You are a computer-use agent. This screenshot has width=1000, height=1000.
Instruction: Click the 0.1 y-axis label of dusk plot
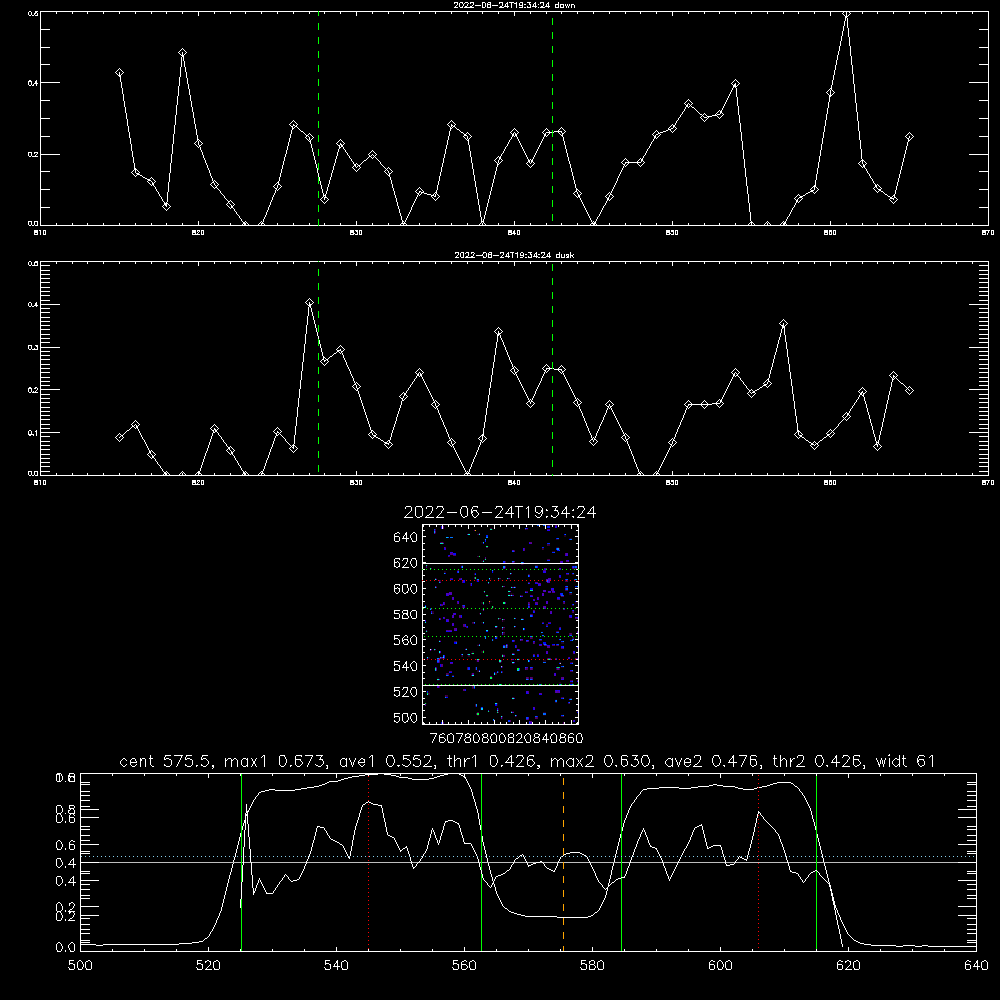click(x=33, y=433)
